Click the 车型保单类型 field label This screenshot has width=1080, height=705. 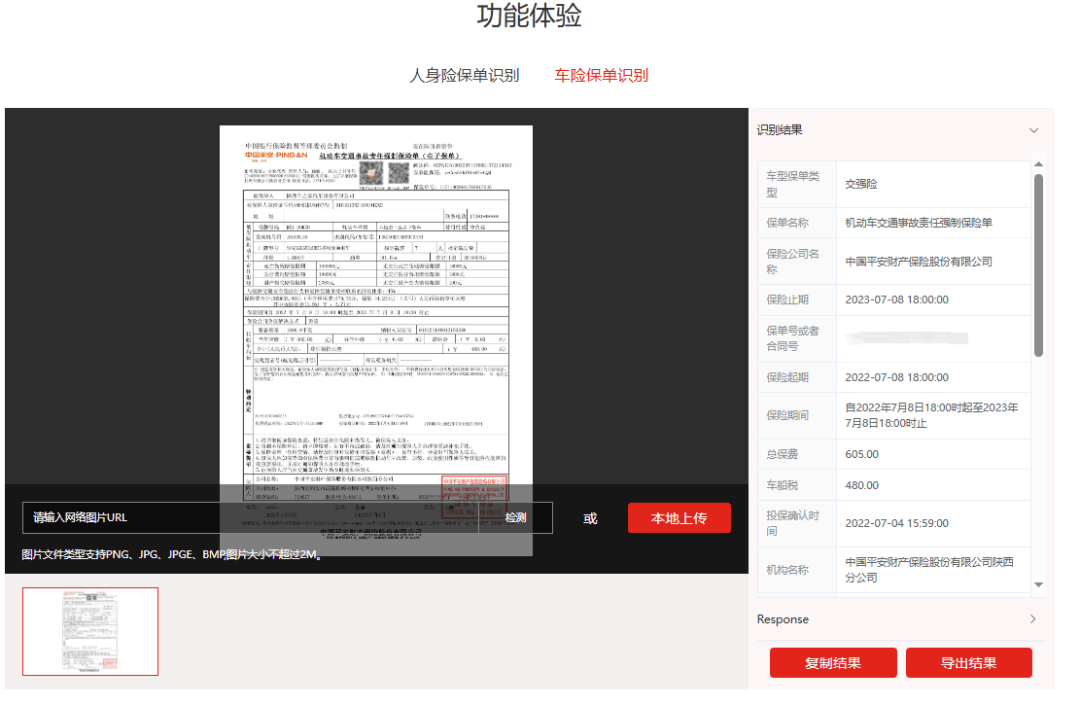click(x=793, y=184)
